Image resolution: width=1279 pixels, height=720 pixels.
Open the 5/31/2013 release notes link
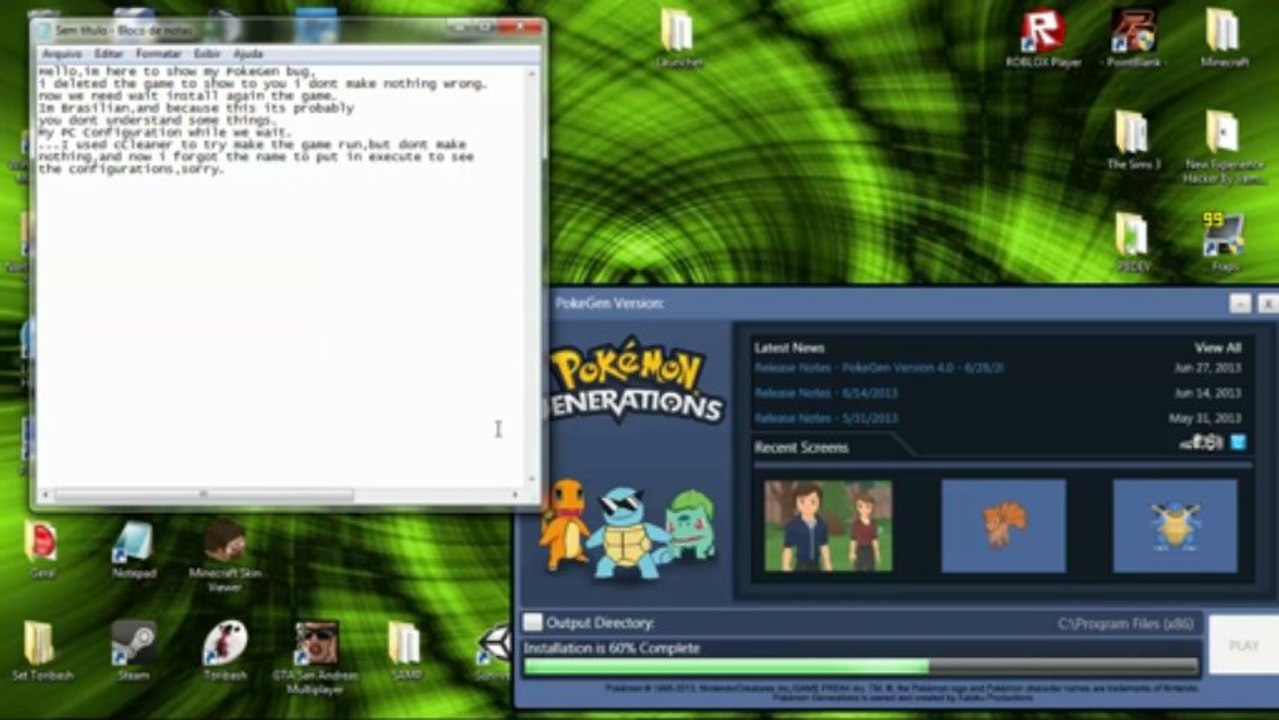826,418
